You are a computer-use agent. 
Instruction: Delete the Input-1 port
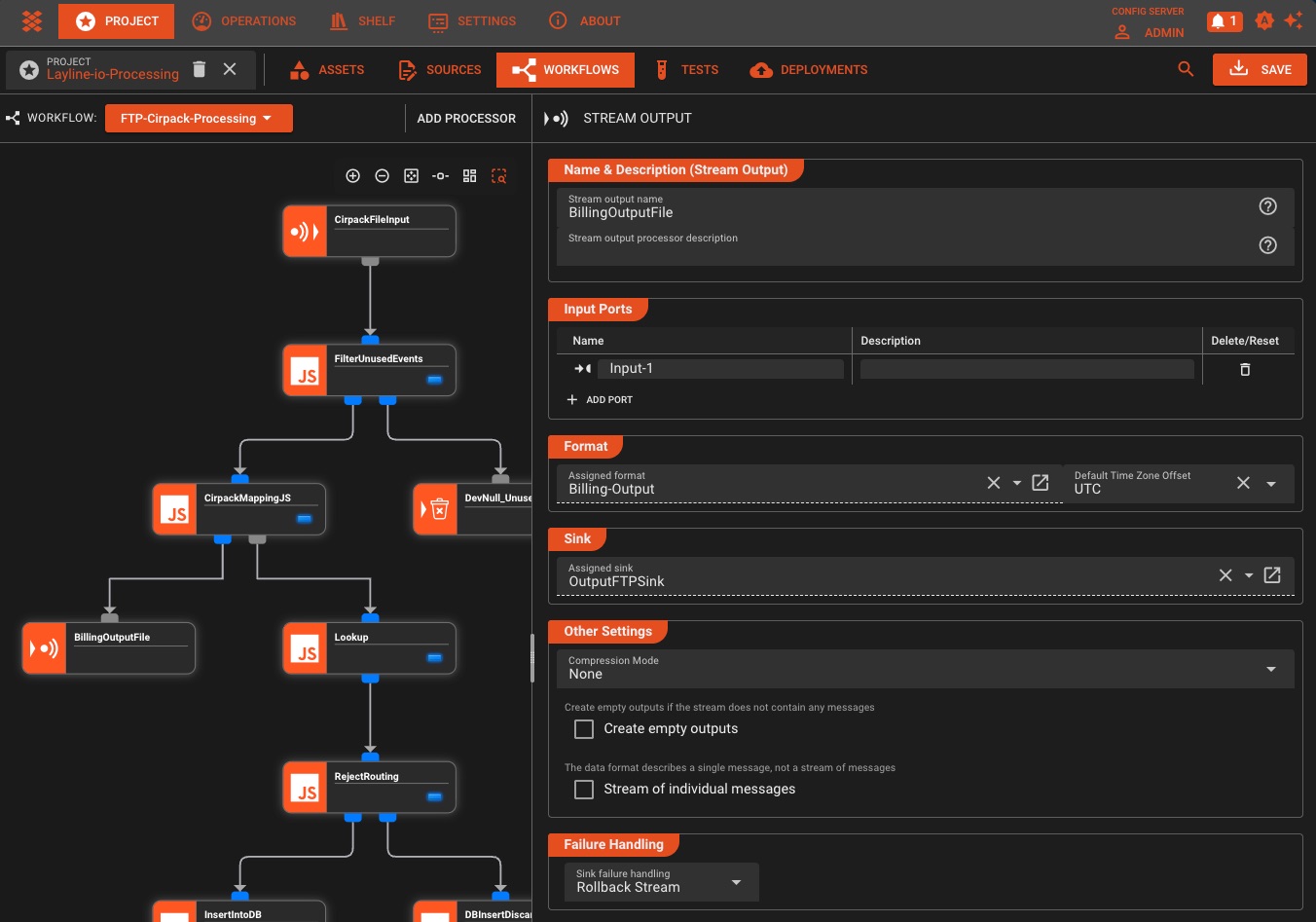click(x=1246, y=369)
